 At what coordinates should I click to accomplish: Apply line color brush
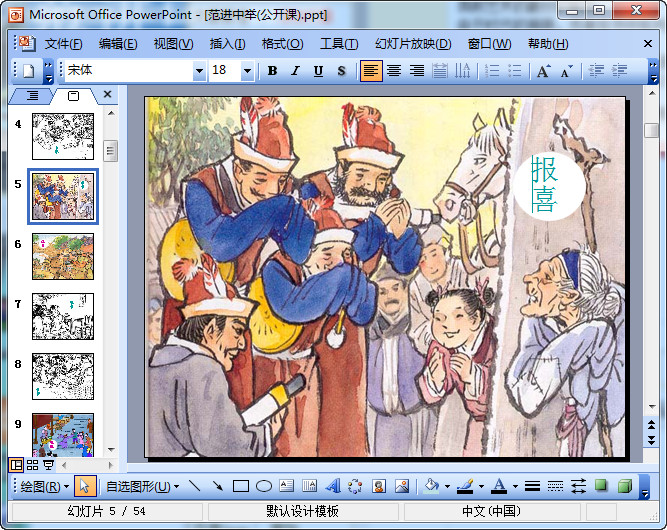[x=465, y=486]
